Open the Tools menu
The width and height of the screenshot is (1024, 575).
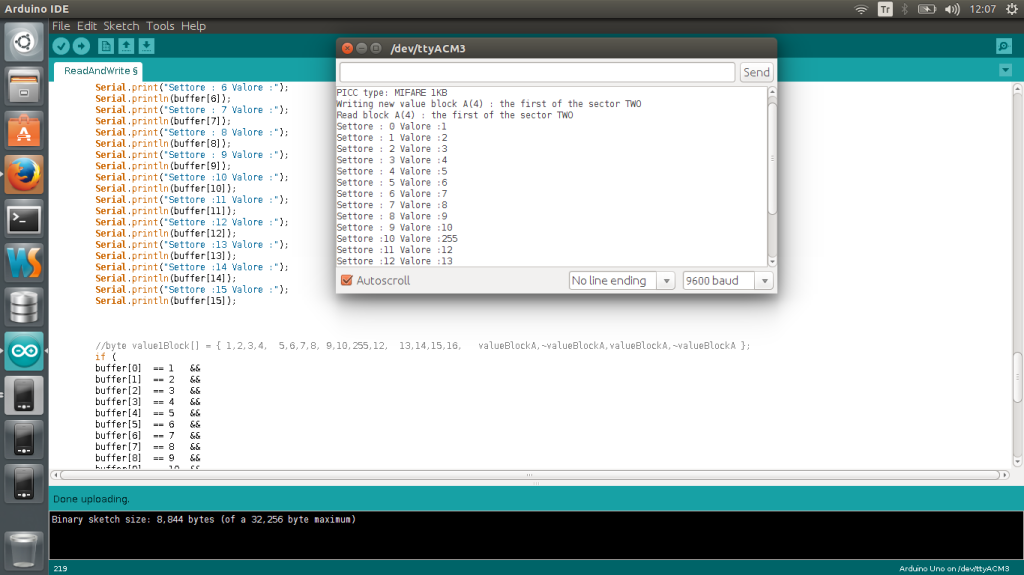160,25
